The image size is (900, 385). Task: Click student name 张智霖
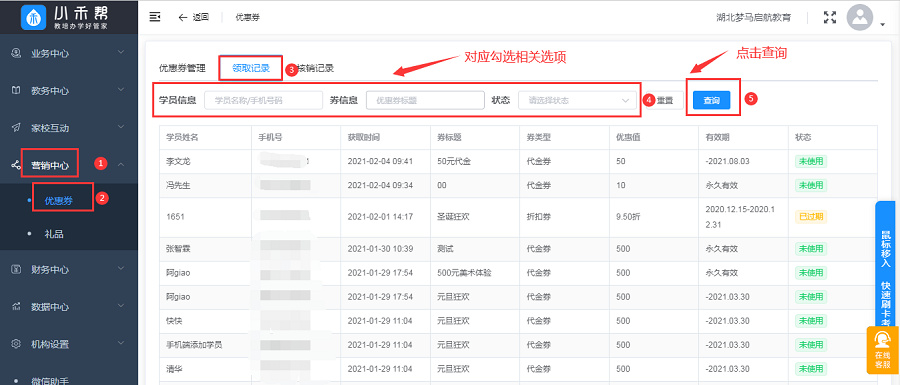pyautogui.click(x=178, y=248)
